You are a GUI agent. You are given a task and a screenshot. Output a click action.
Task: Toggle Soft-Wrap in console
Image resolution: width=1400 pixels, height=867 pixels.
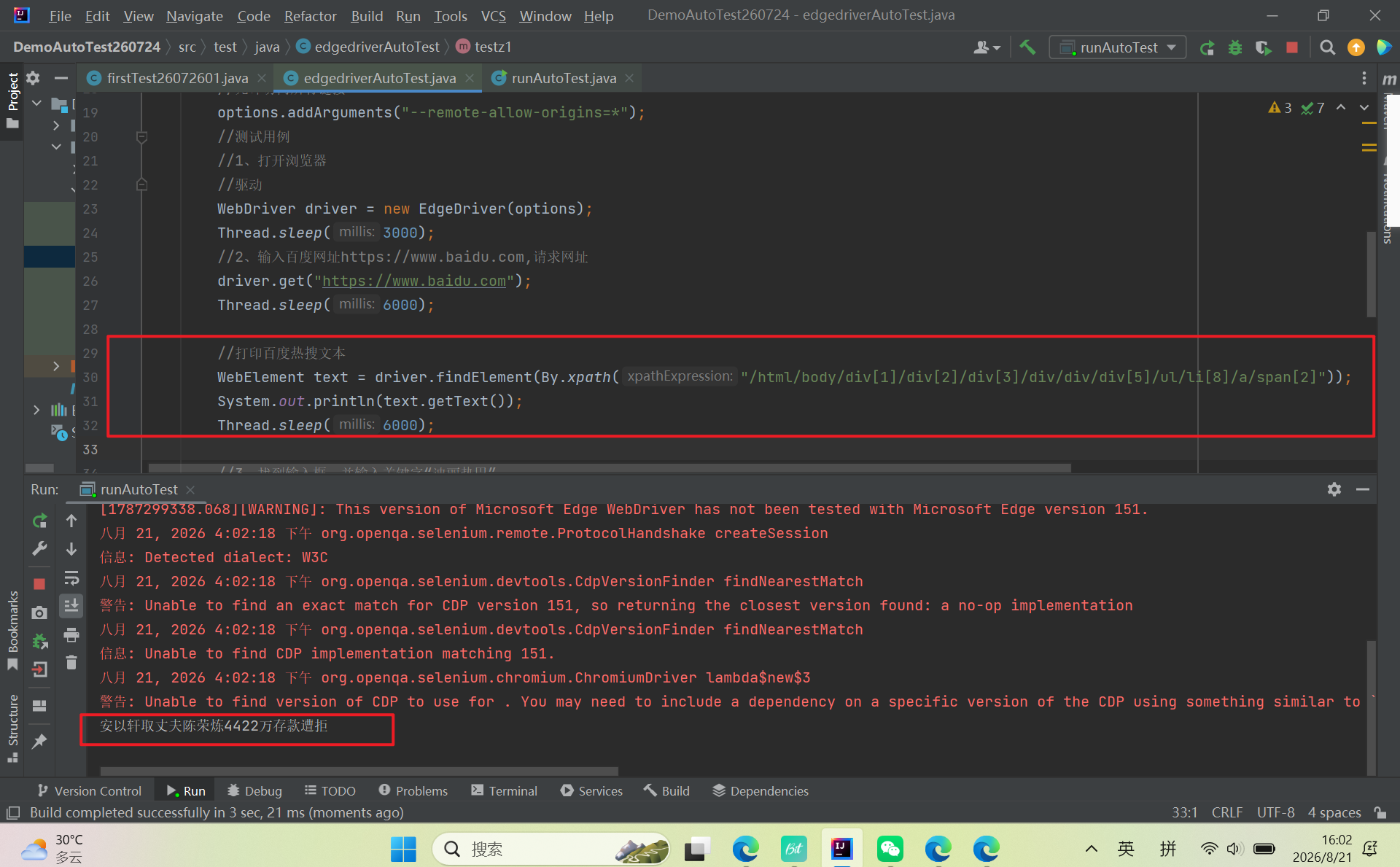pyautogui.click(x=71, y=578)
